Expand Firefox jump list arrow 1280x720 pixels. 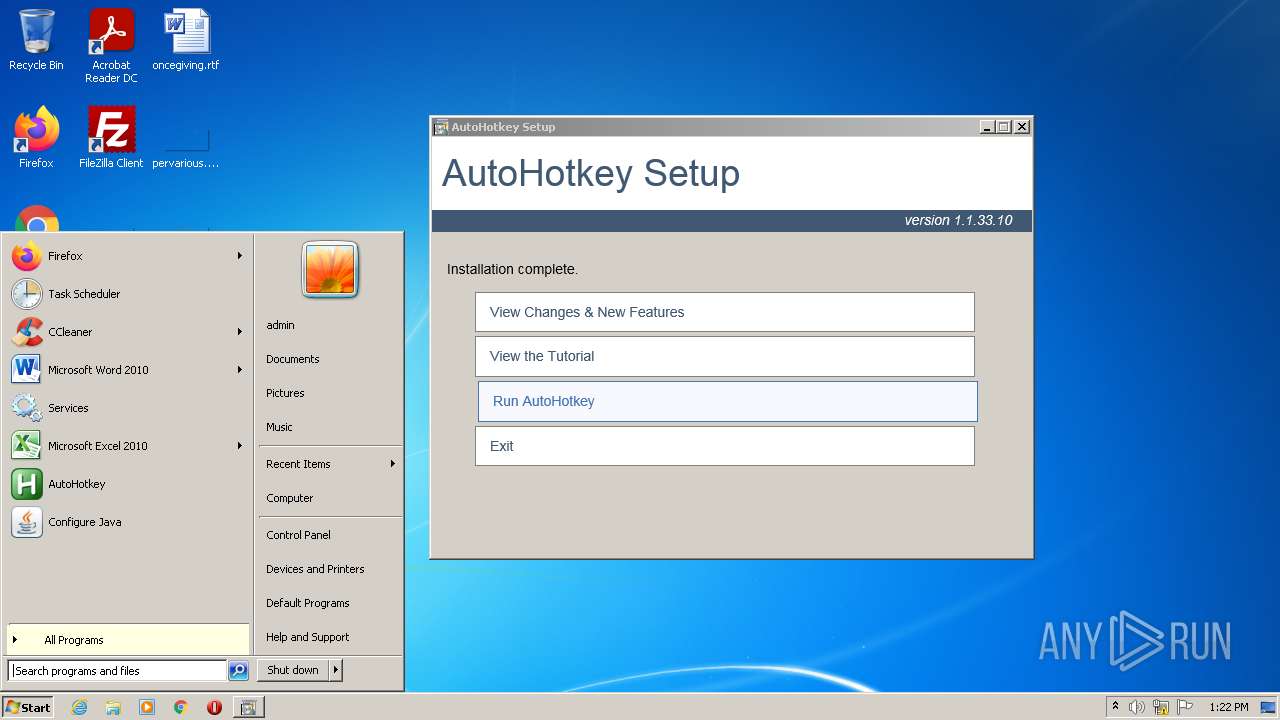click(x=240, y=256)
